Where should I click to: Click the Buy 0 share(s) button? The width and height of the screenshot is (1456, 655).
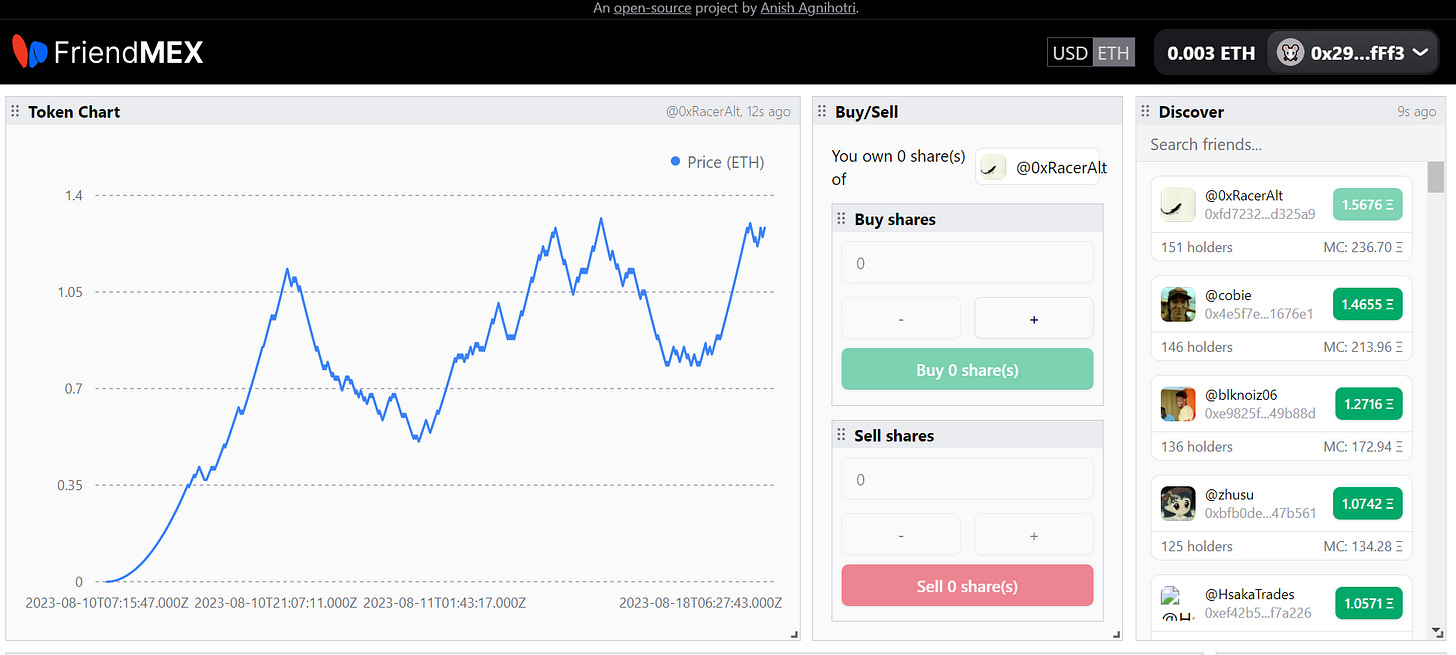[967, 369]
